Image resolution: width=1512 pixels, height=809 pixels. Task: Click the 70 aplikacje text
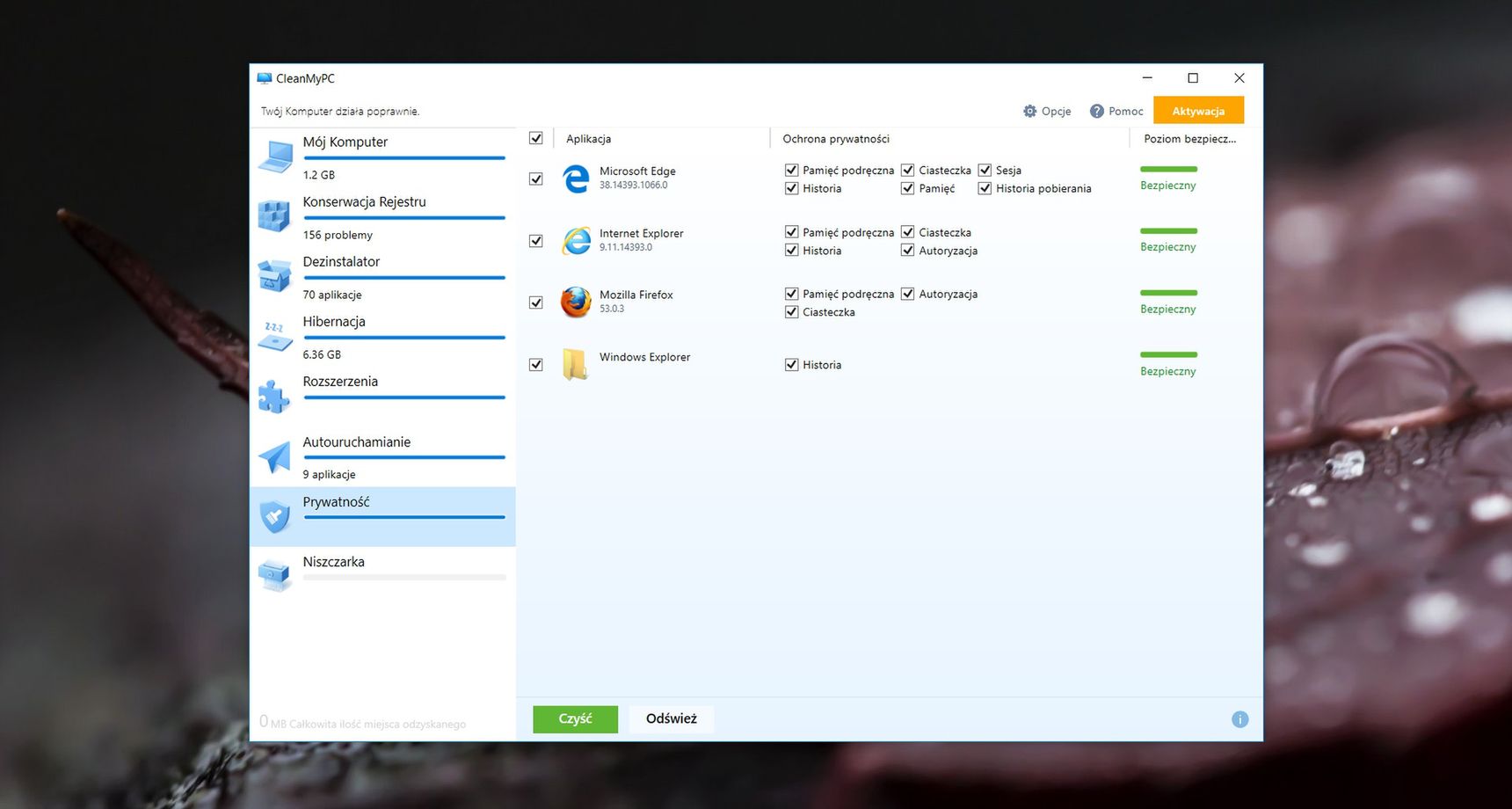pyautogui.click(x=332, y=295)
